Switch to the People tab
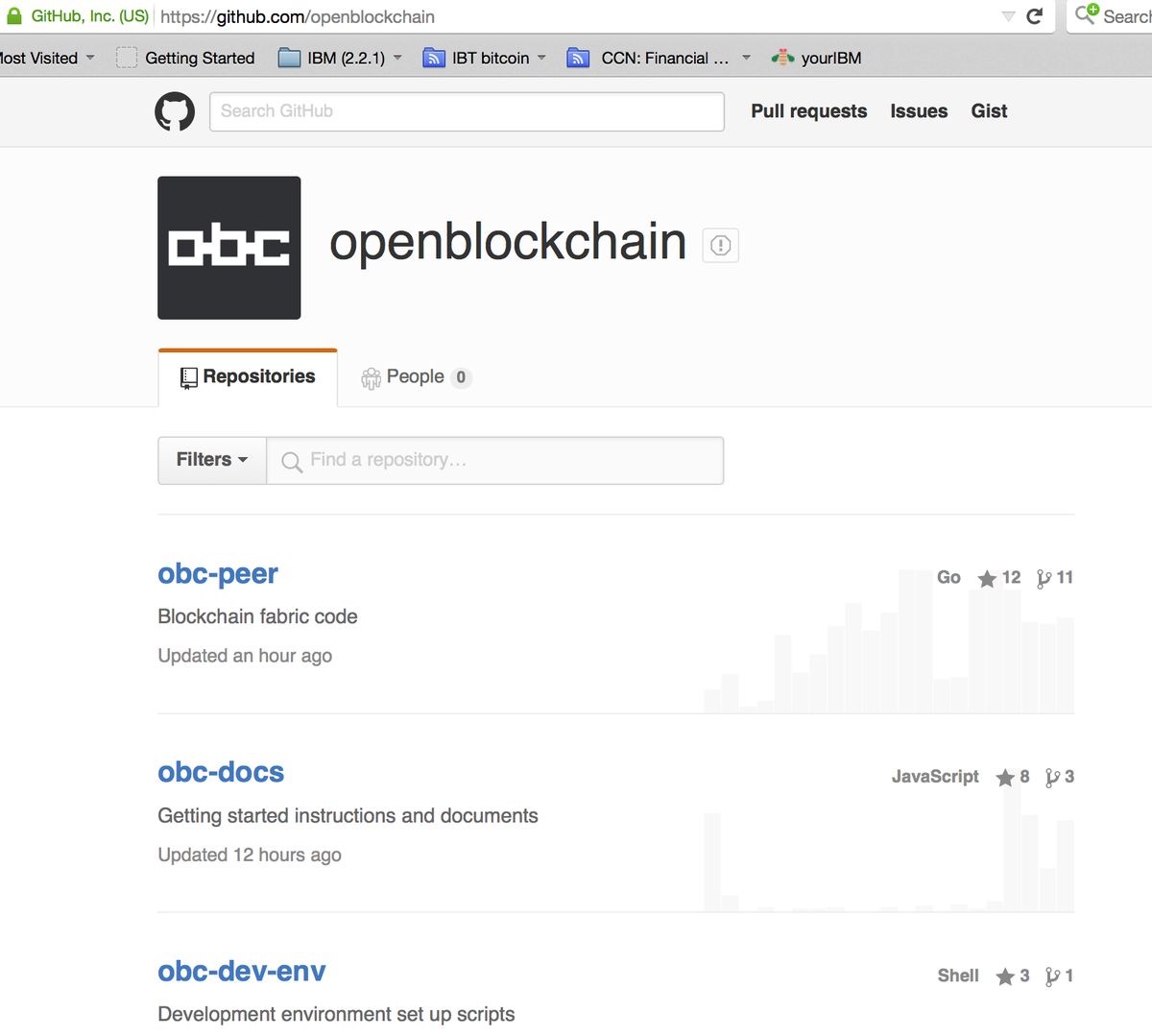Screen dimensions: 1152x1036 click(x=416, y=377)
